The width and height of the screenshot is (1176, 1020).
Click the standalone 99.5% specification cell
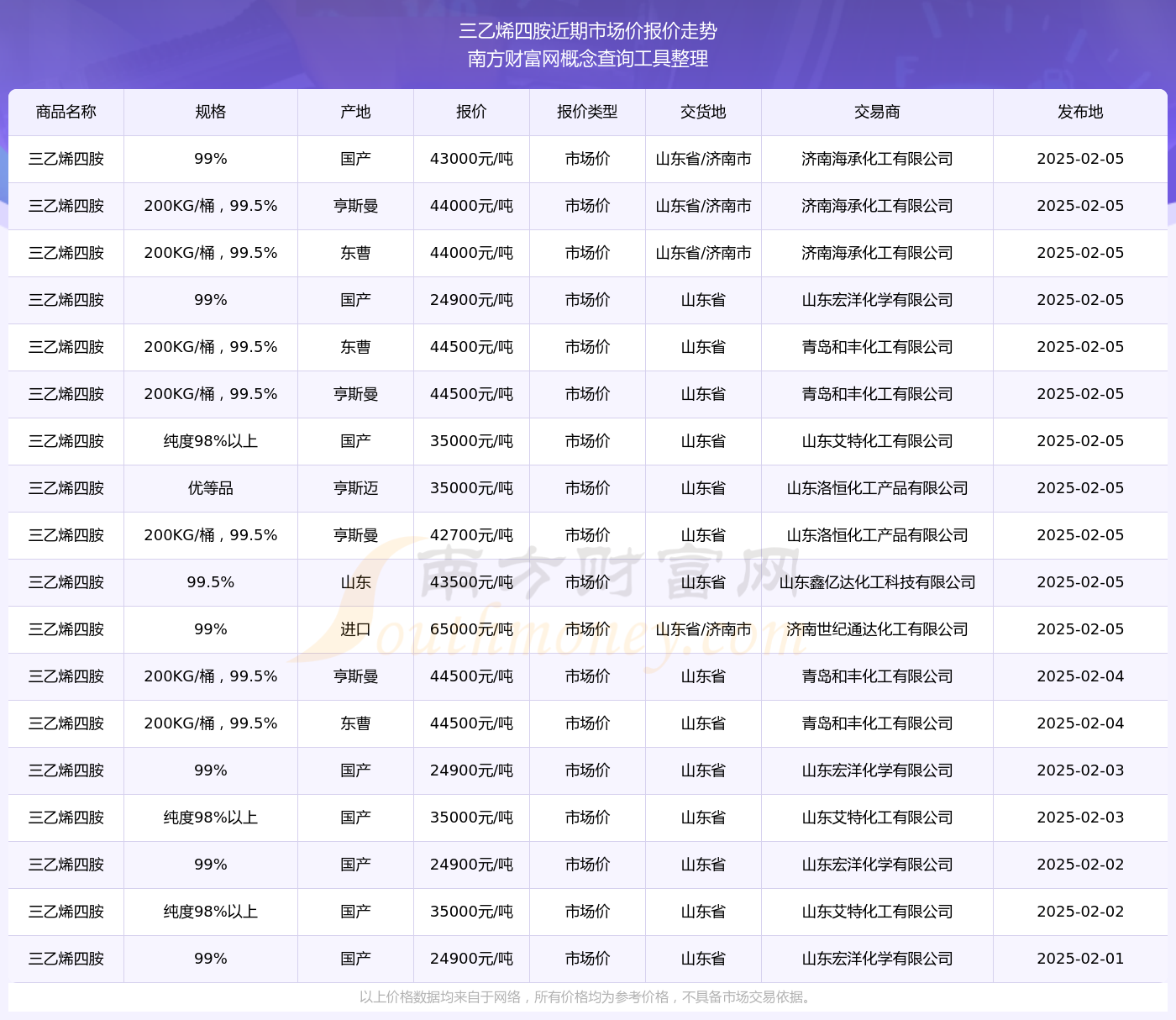(211, 582)
